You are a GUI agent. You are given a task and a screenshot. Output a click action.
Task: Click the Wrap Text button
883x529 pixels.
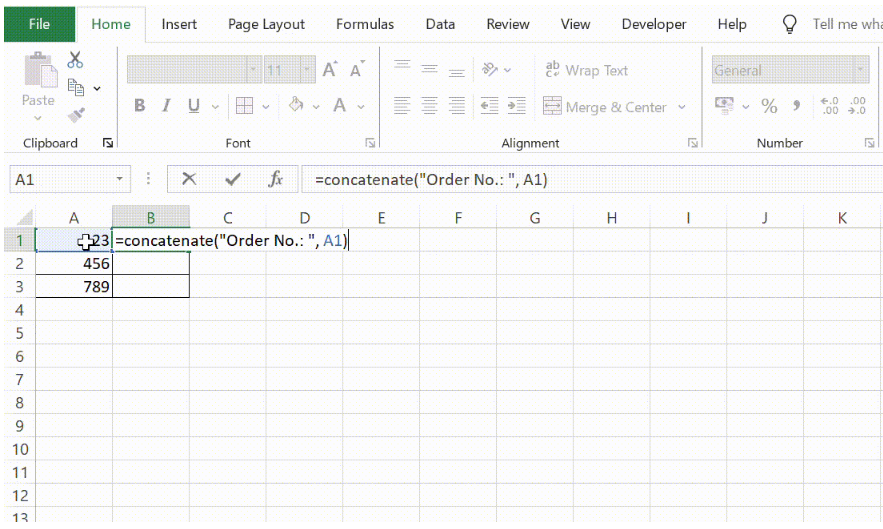(x=586, y=70)
